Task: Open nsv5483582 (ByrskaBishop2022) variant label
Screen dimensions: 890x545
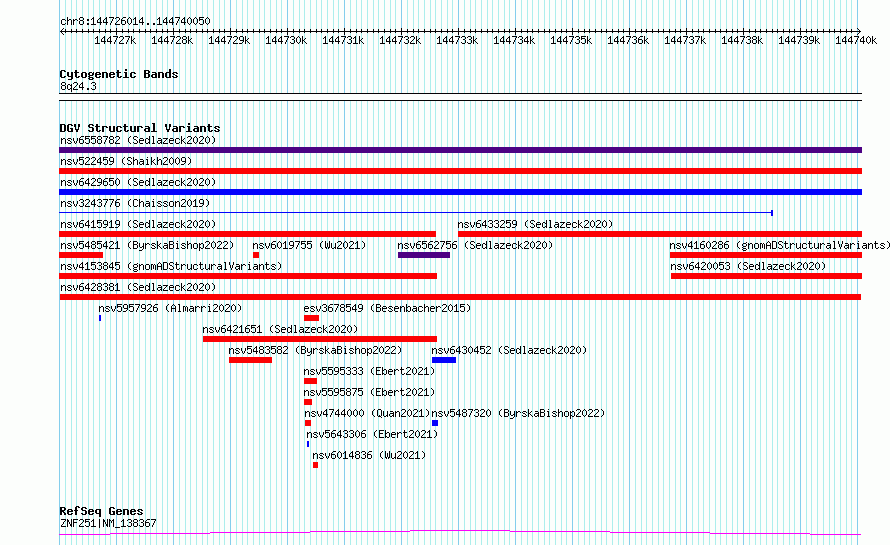Action: [x=315, y=350]
